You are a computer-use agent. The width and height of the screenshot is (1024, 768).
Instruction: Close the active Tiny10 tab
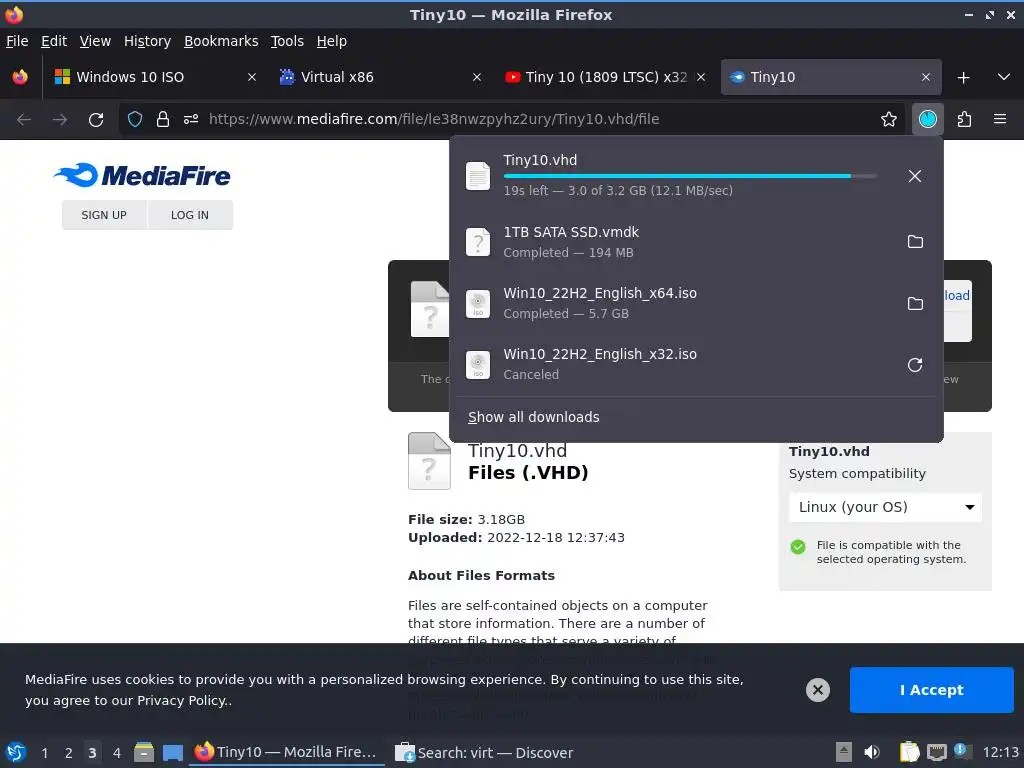pos(925,77)
